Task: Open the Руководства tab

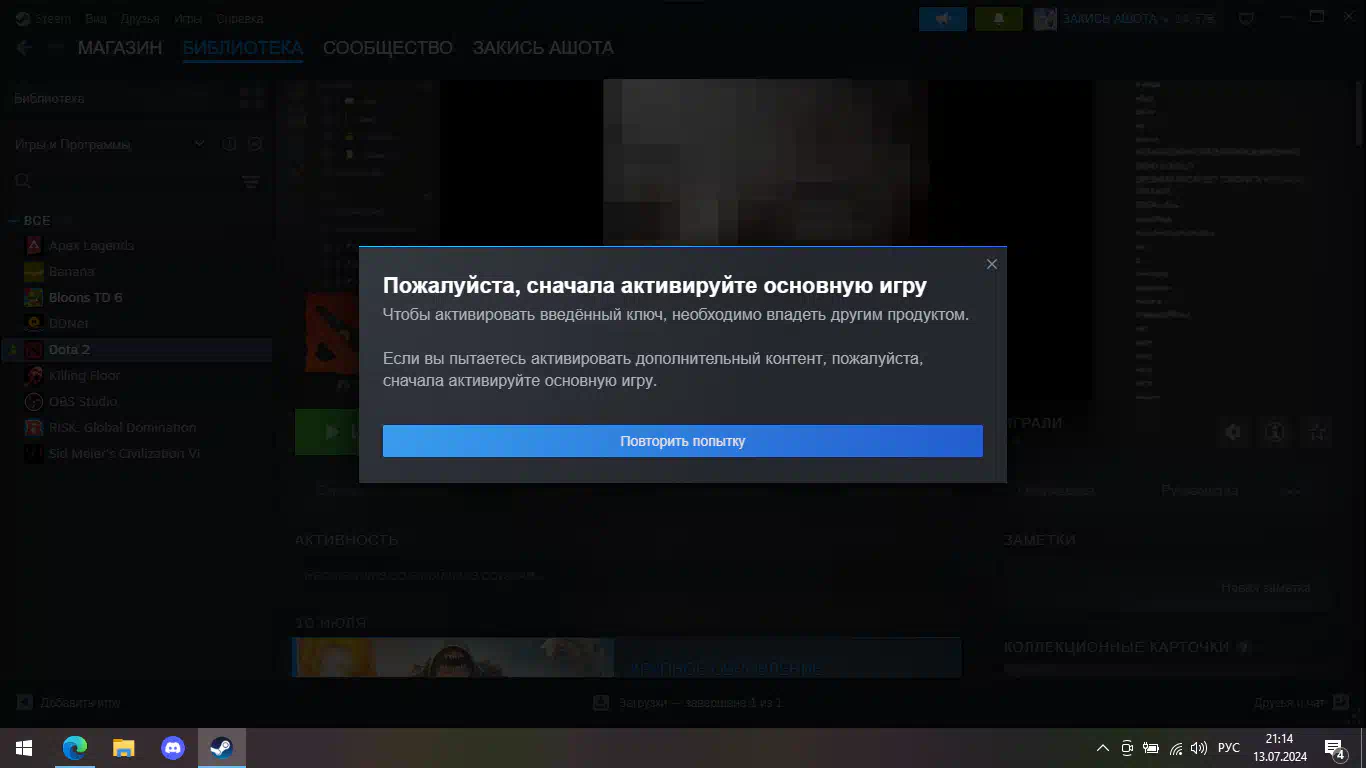Action: 1199,491
